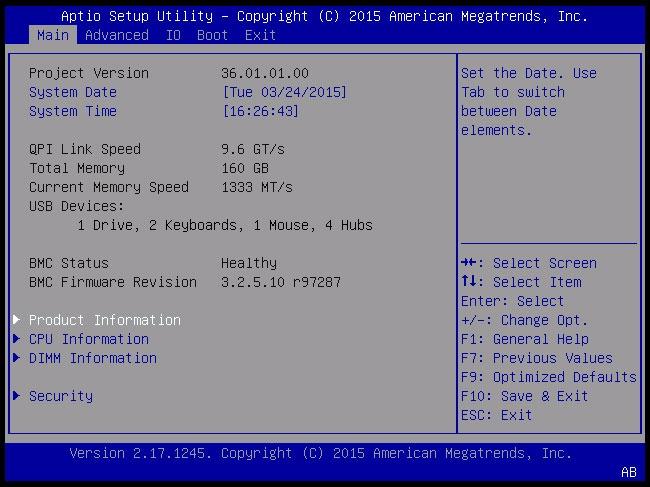Click the left-right arrows Select Screen icon

tap(469, 262)
